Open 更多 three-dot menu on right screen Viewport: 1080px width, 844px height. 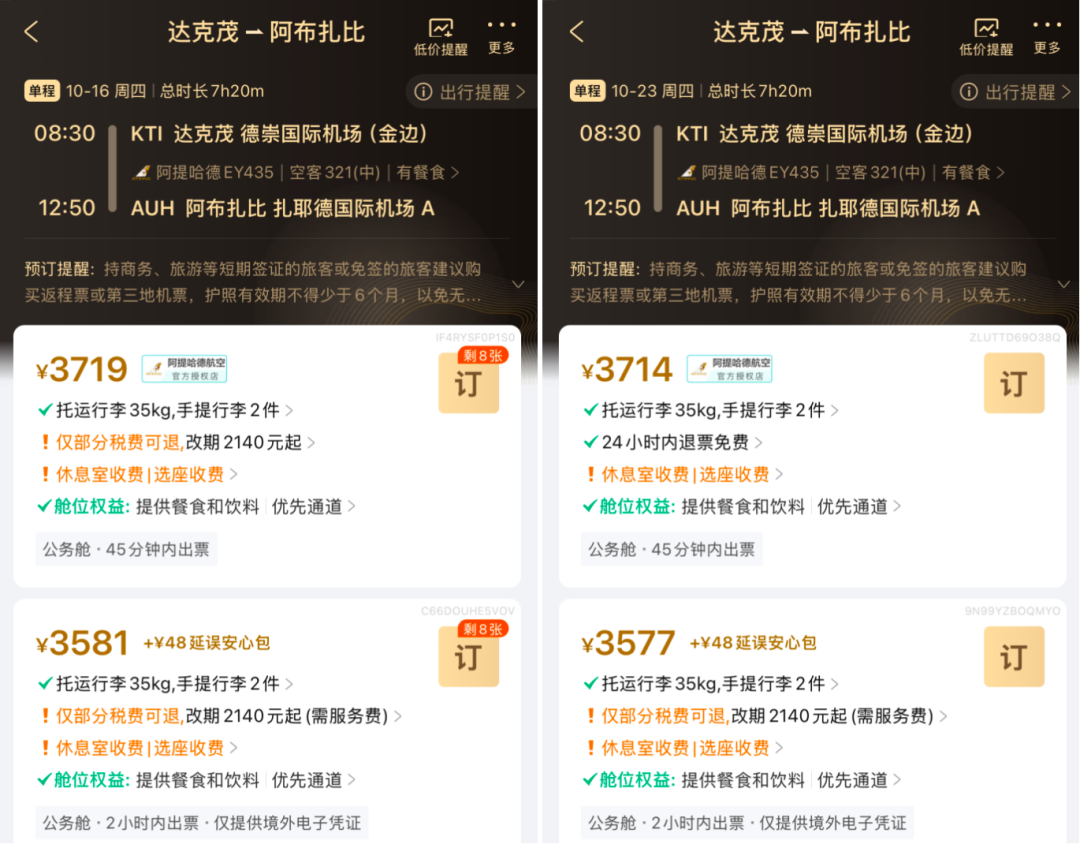coord(1047,37)
